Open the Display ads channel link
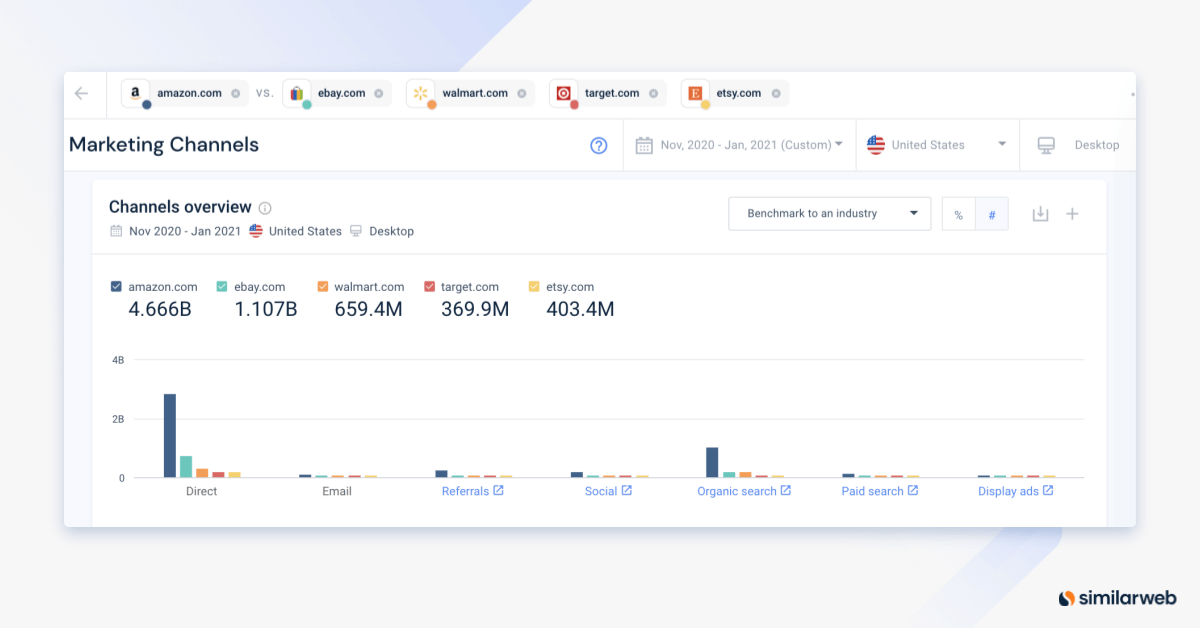Screen dimensions: 1200x628 pos(1016,491)
